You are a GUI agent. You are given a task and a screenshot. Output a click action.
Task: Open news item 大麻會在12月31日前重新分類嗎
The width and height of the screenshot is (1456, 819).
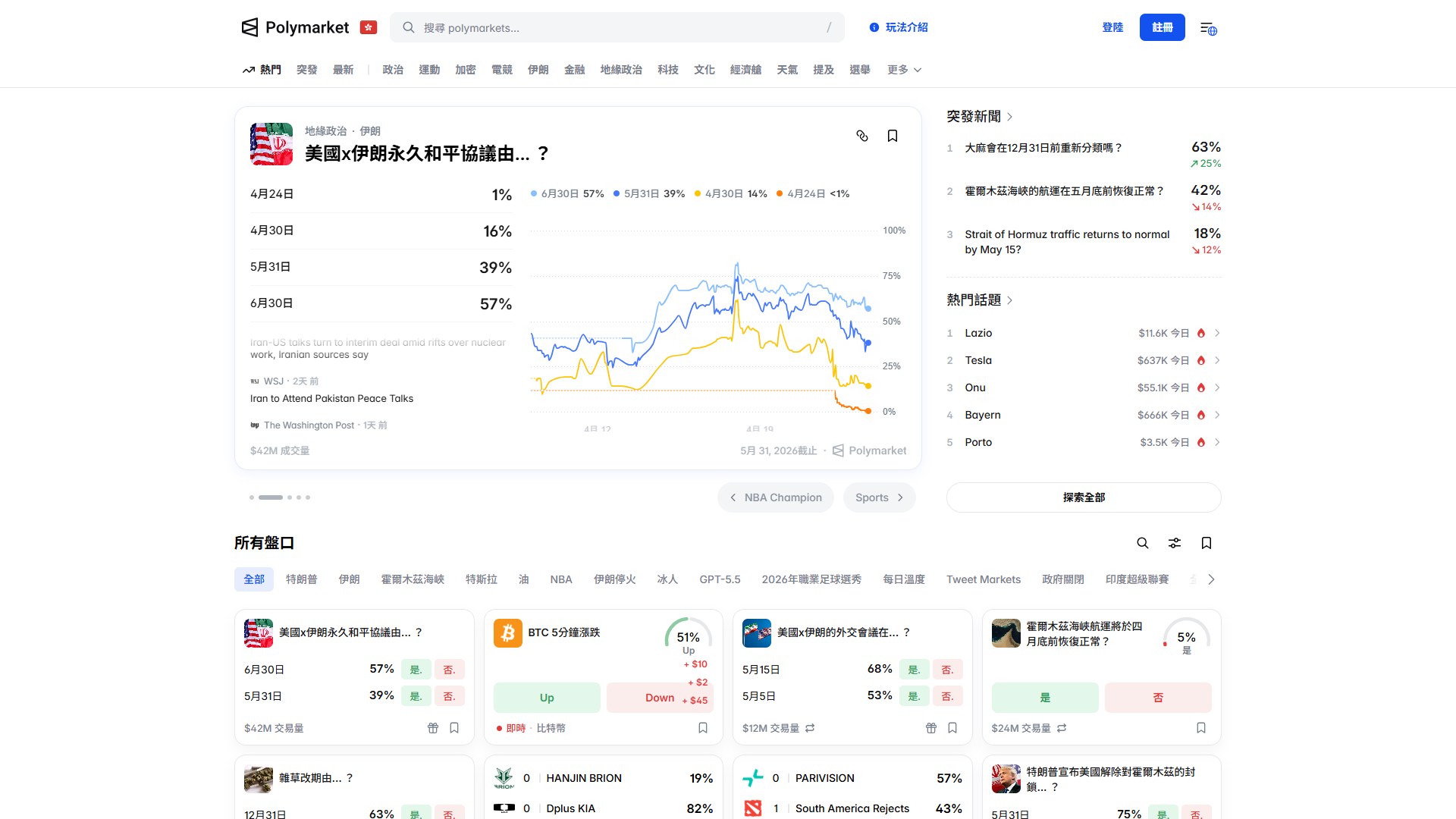point(1043,148)
